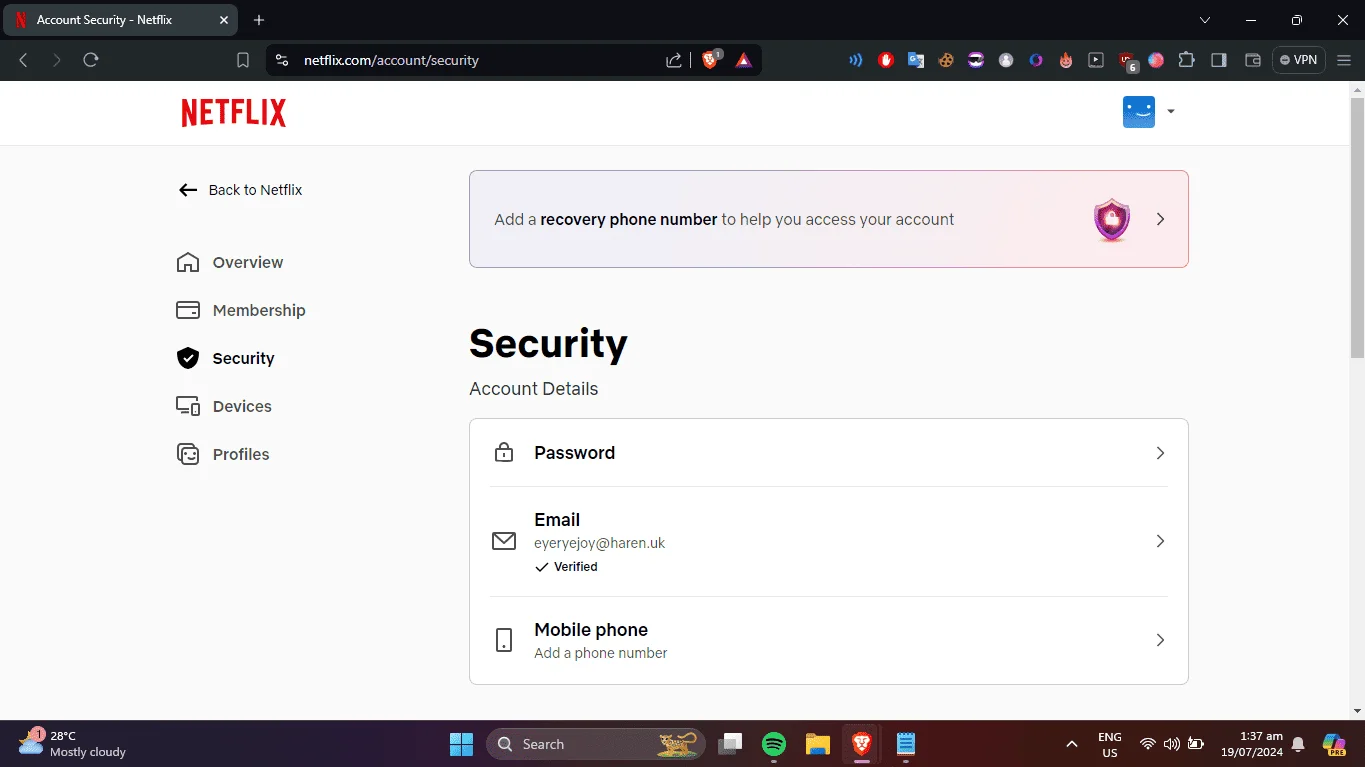Go to Devices in sidebar
The image size is (1365, 767).
(224, 406)
